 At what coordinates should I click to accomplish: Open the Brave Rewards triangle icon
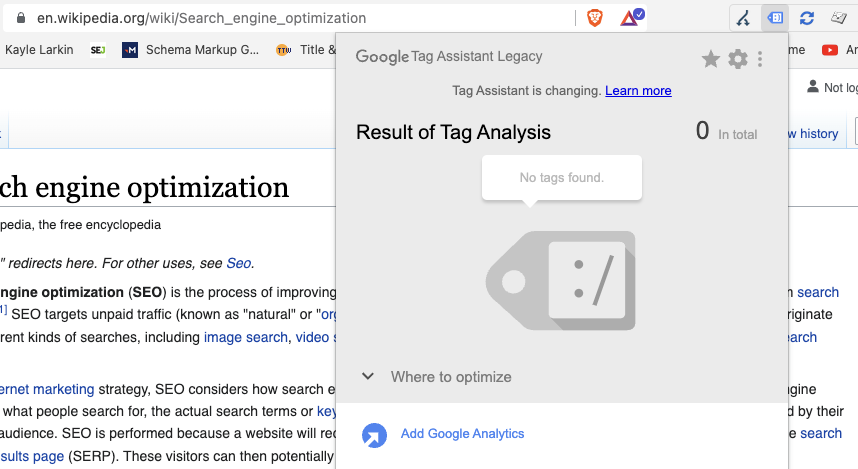pyautogui.click(x=631, y=18)
